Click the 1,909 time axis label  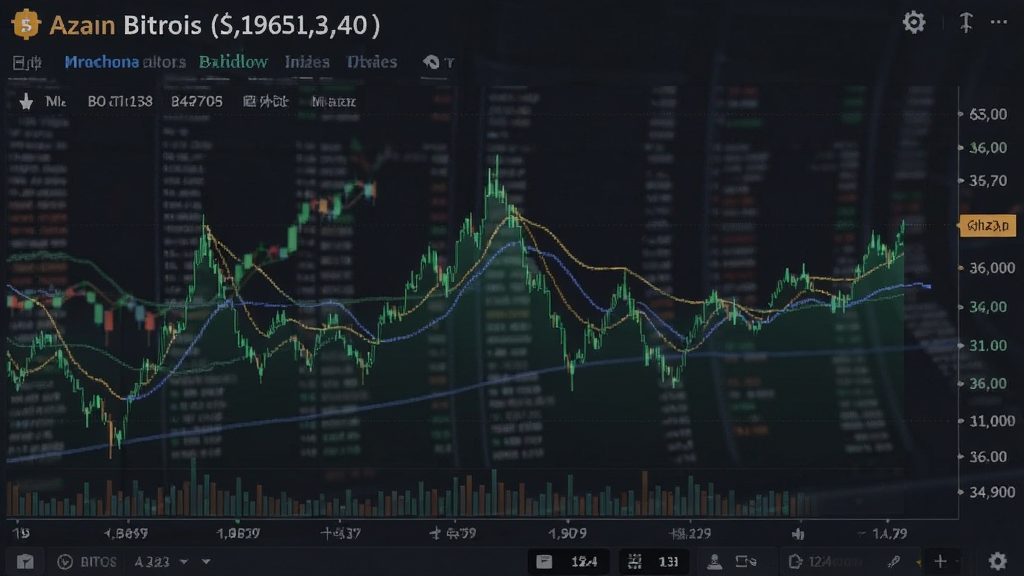tap(567, 534)
